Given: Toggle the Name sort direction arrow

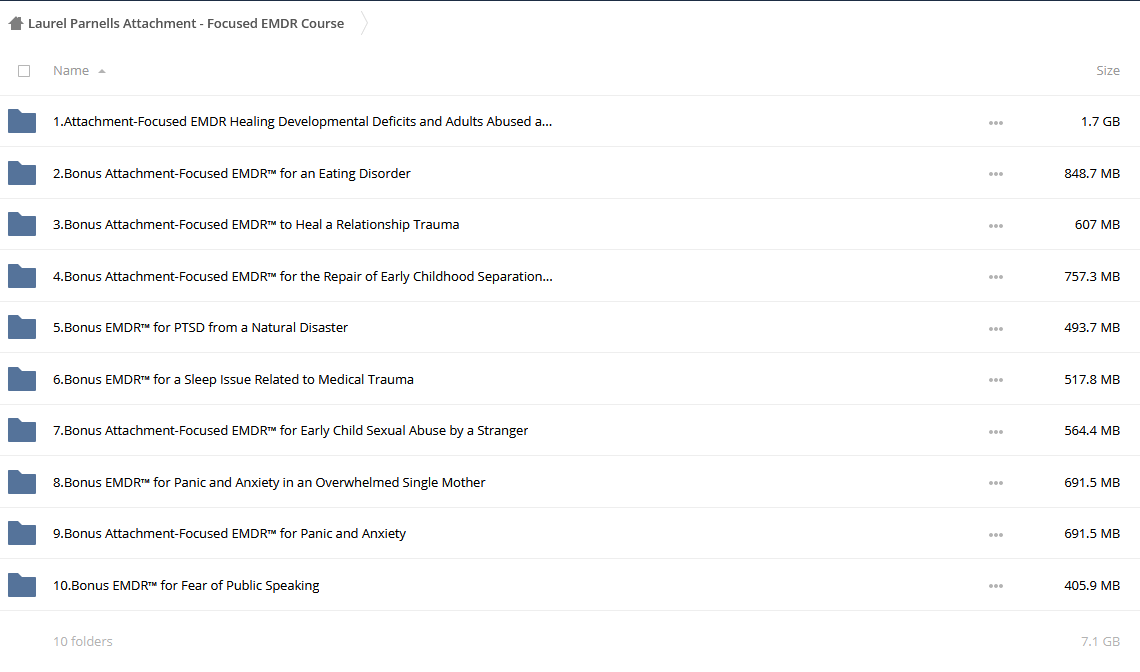Looking at the screenshot, I should coord(102,71).
